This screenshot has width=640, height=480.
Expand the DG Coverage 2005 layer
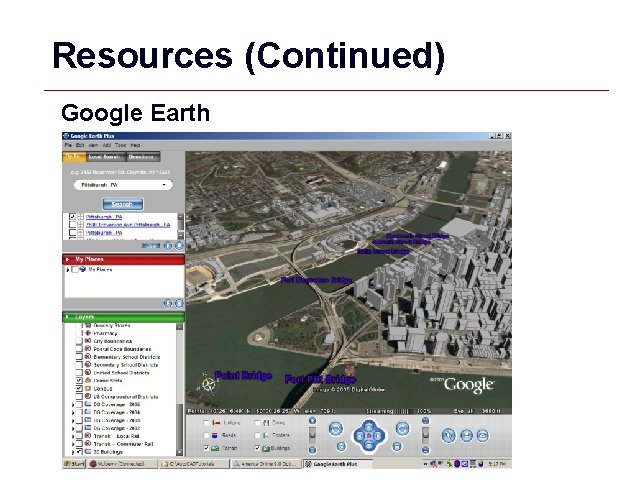point(73,405)
